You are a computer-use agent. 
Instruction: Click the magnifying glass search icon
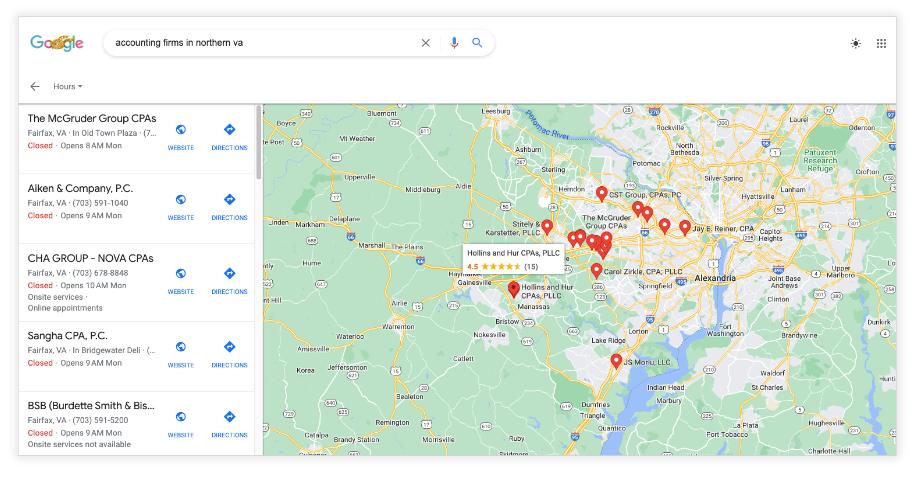tap(477, 43)
